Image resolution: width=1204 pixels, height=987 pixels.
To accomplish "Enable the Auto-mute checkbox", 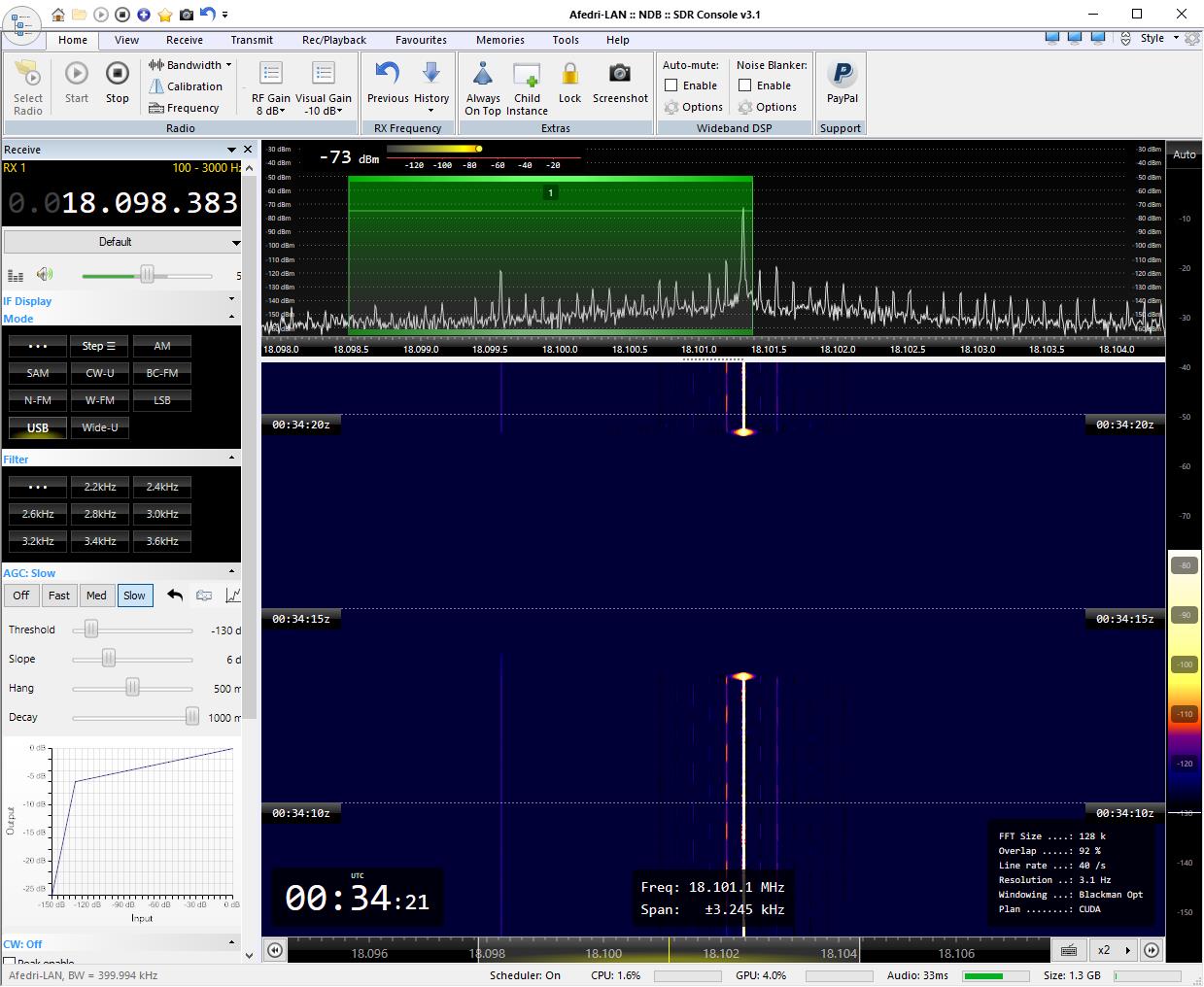I will (x=671, y=85).
